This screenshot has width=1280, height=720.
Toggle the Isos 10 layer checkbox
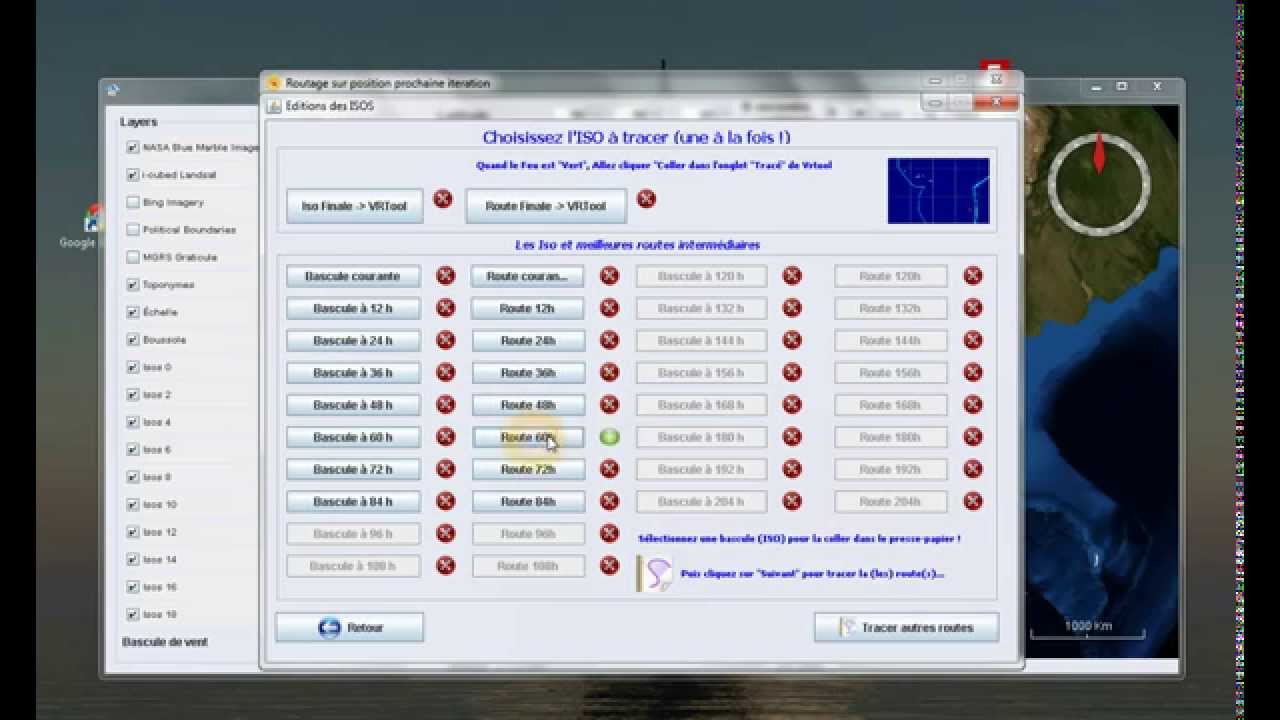click(x=133, y=504)
